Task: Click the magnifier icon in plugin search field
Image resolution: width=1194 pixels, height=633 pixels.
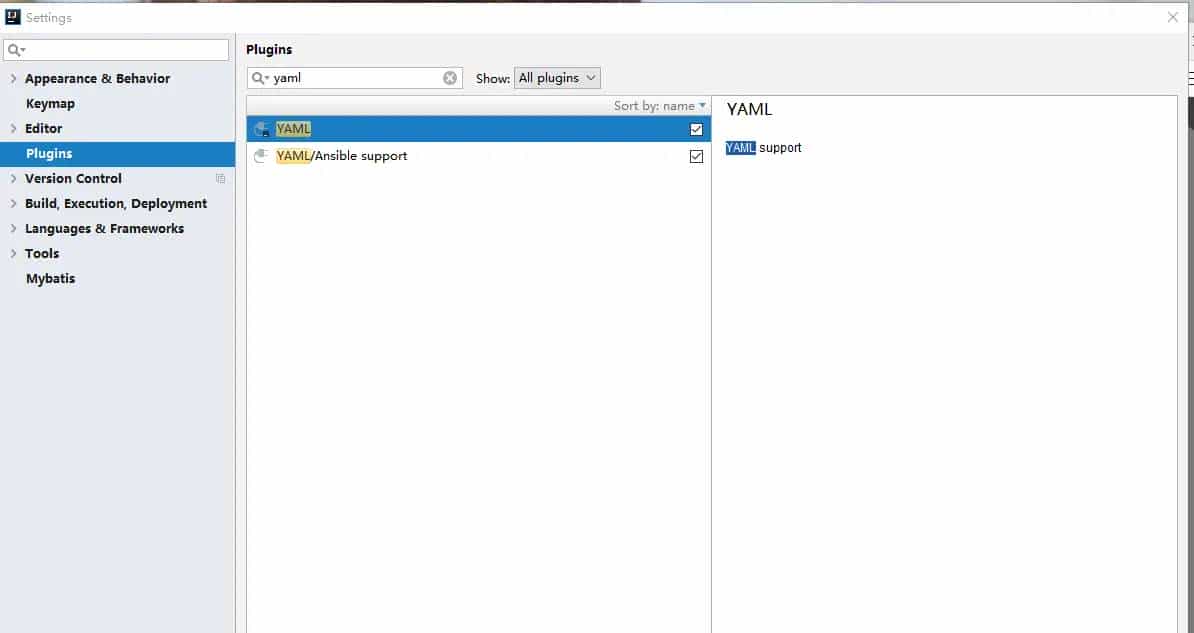Action: tap(260, 78)
